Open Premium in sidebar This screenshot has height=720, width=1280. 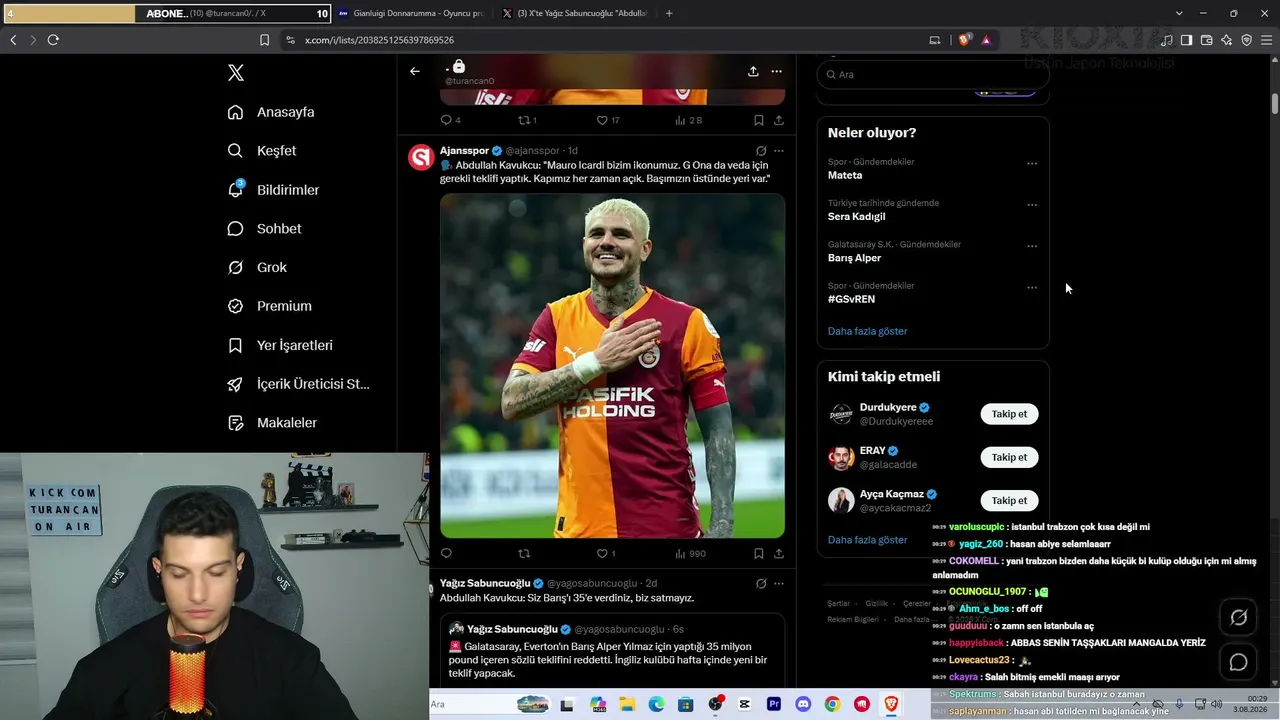270,306
